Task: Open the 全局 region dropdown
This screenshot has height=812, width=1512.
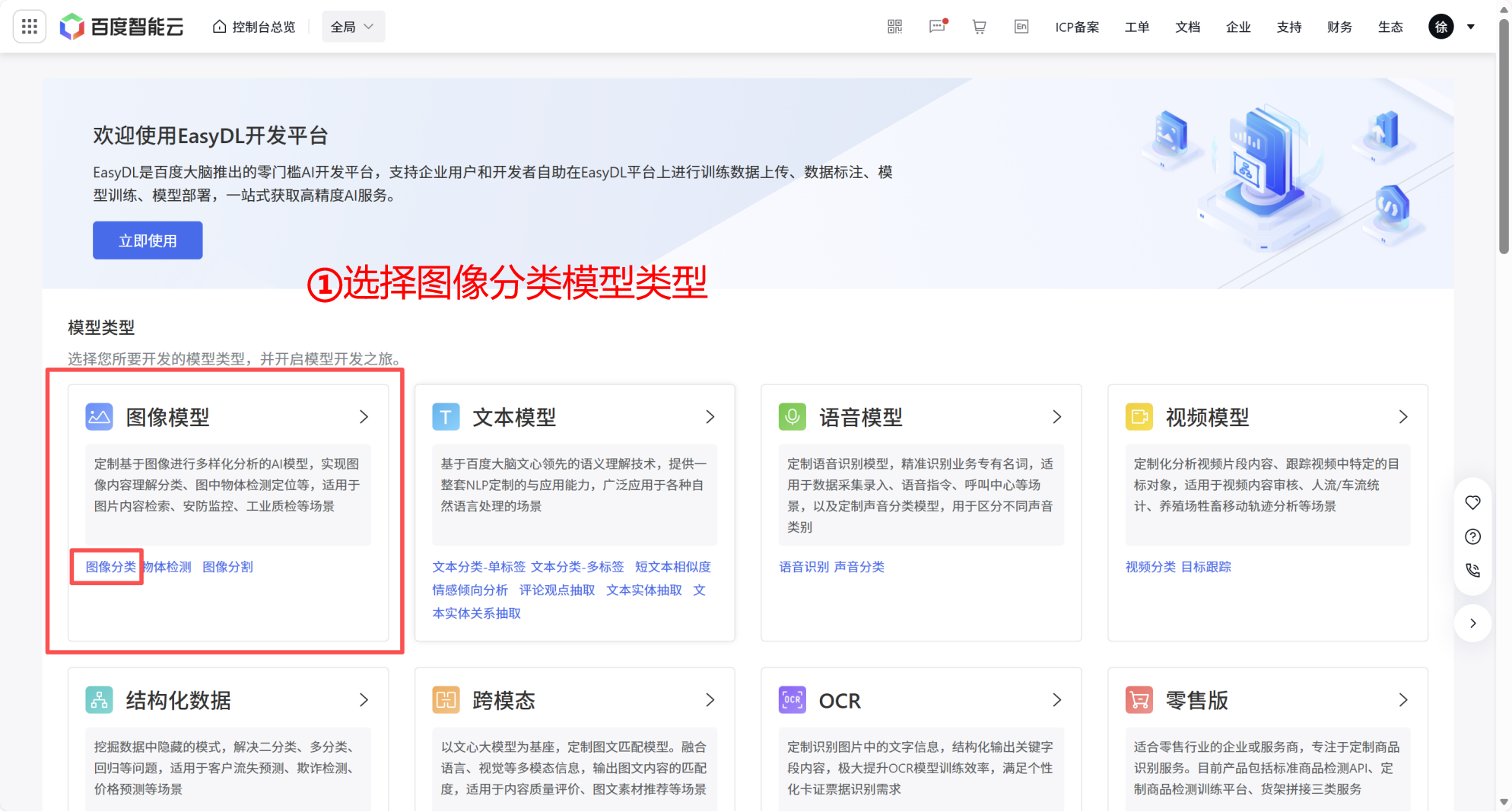Action: tap(353, 27)
